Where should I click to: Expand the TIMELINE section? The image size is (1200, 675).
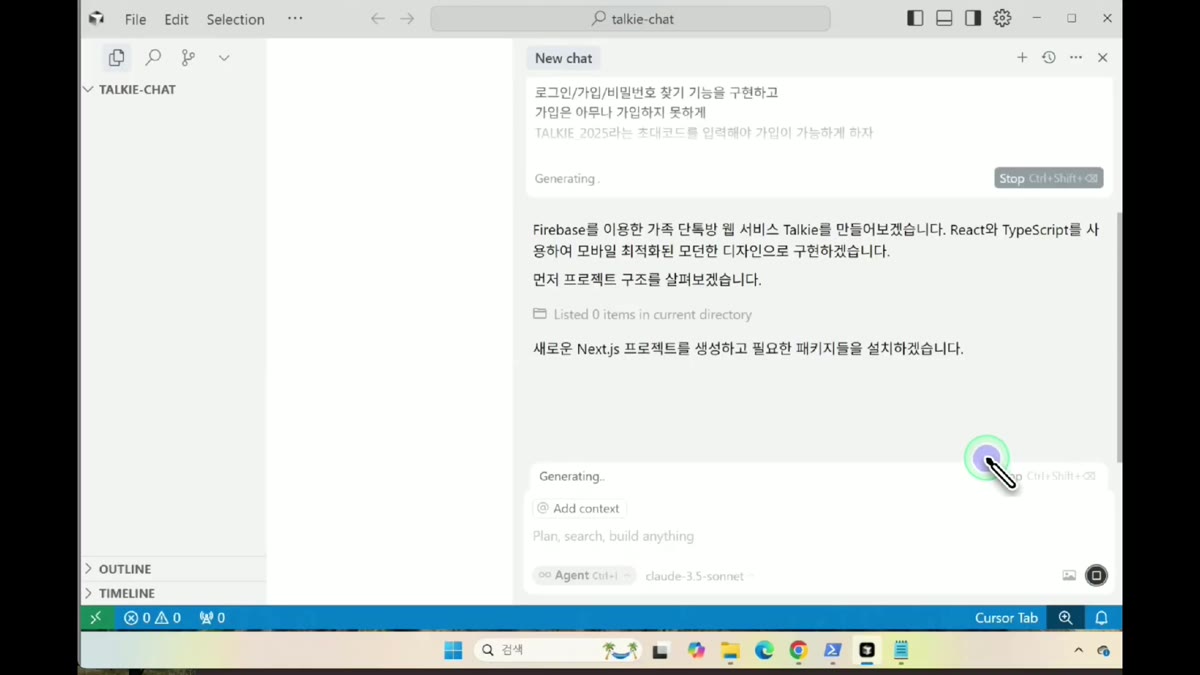173,593
